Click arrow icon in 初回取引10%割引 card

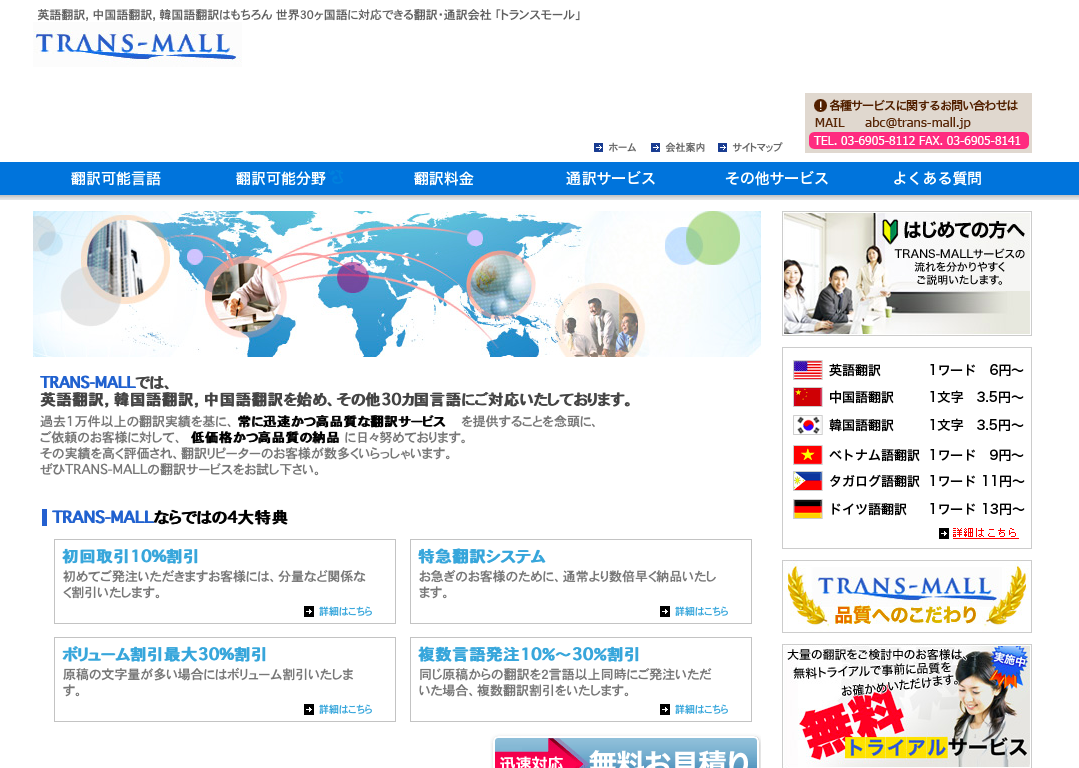(309, 611)
